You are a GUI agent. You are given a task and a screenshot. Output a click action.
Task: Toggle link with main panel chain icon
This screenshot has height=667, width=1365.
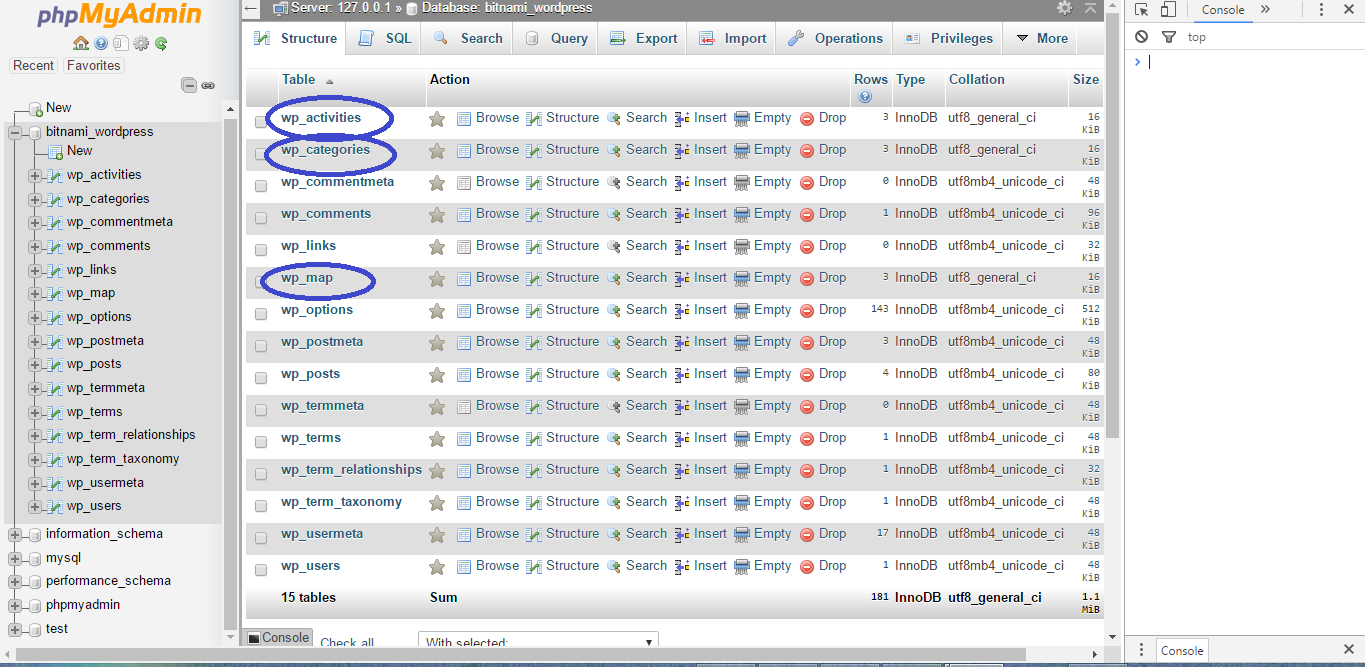[x=208, y=85]
